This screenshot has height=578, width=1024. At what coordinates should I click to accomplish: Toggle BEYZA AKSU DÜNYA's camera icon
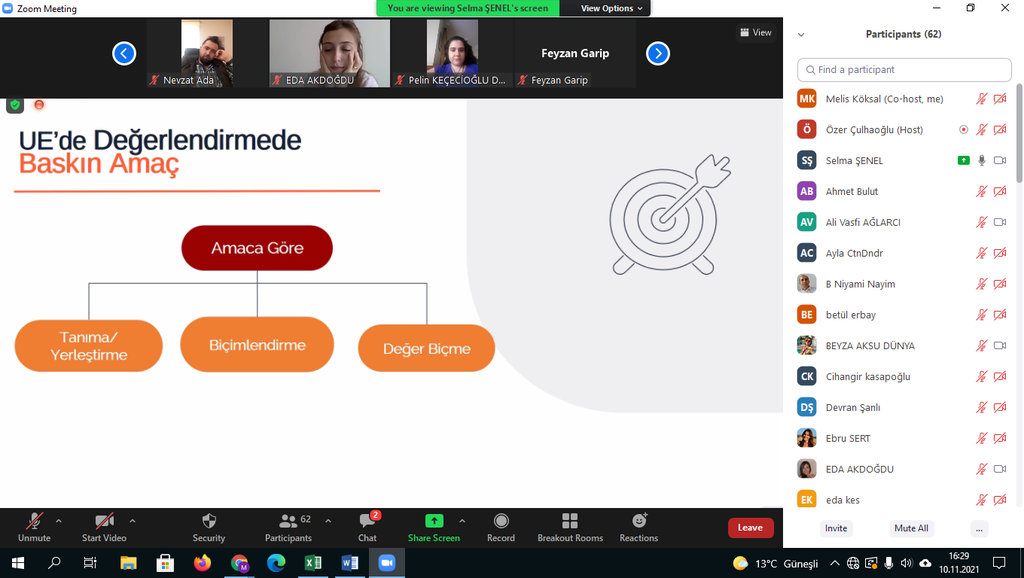pyautogui.click(x=1000, y=345)
